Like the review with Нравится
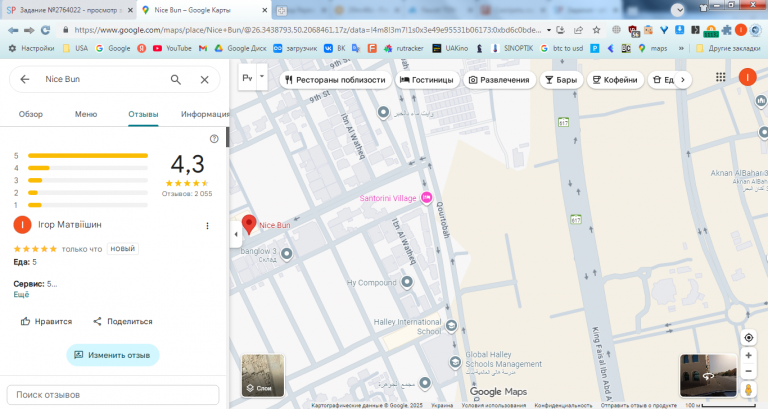Image resolution: width=768 pixels, height=409 pixels. click(46, 321)
